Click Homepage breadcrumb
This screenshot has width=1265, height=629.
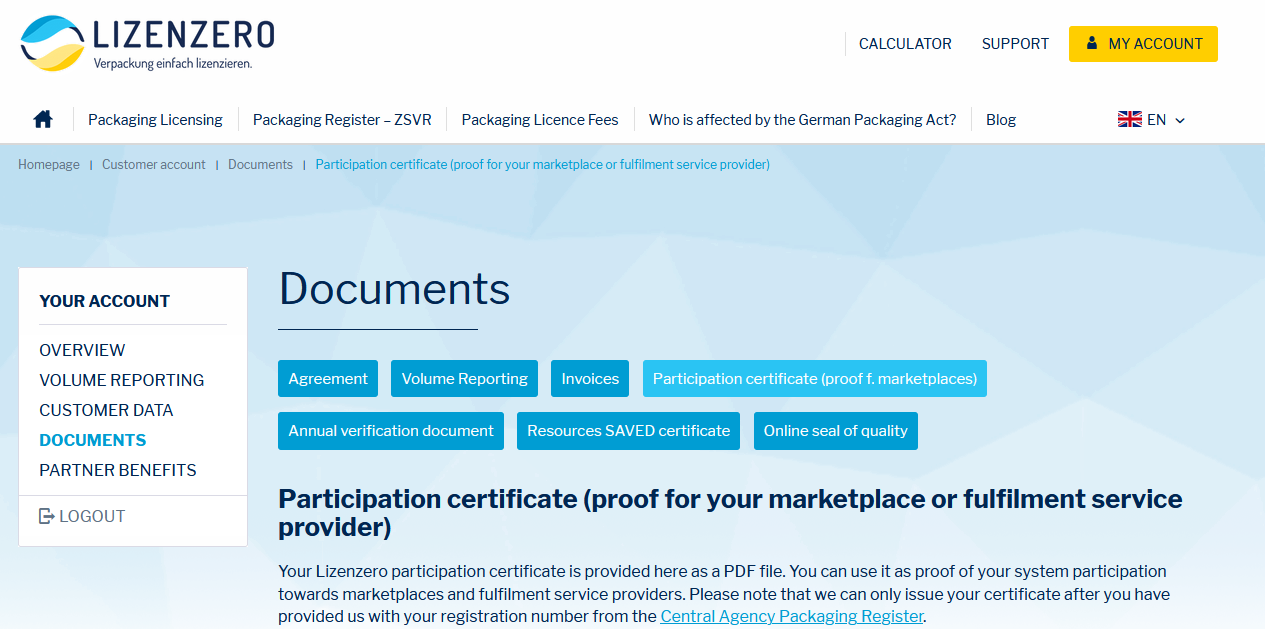[49, 164]
